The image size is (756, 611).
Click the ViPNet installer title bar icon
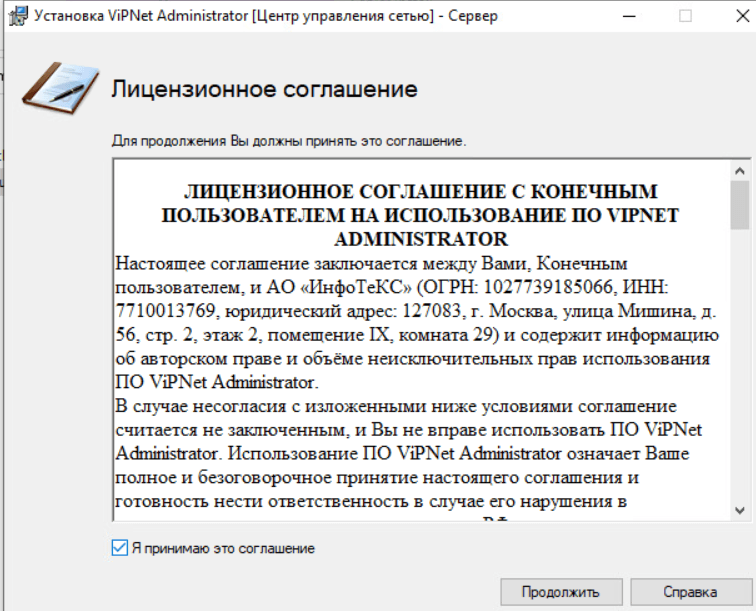tap(18, 16)
